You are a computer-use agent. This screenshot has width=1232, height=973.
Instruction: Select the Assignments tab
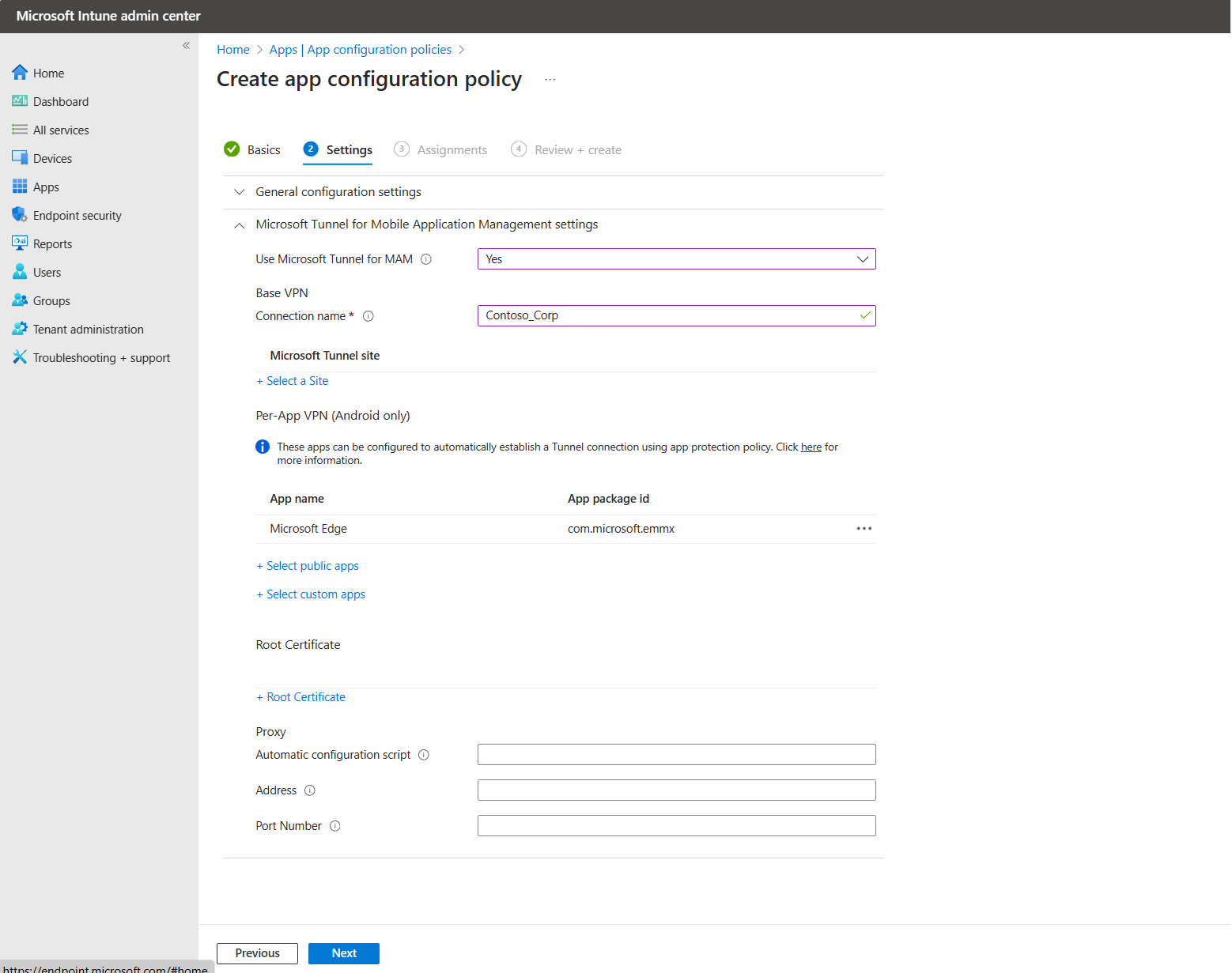[x=452, y=149]
